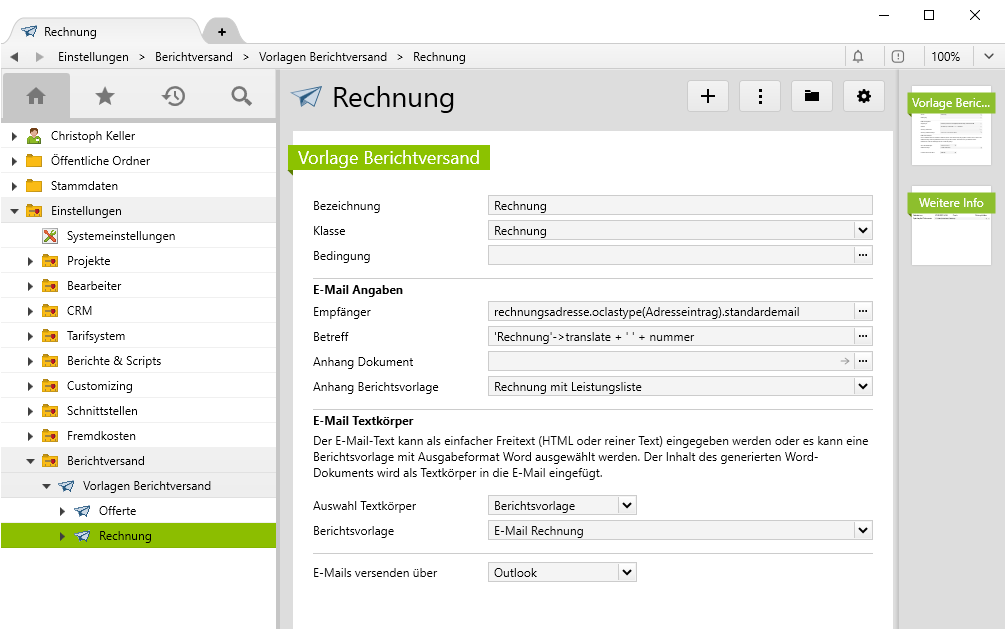Screen dimensions: 1006x630
Task: Open the Anhang Berichtsvorlage dropdown
Action: (863, 386)
